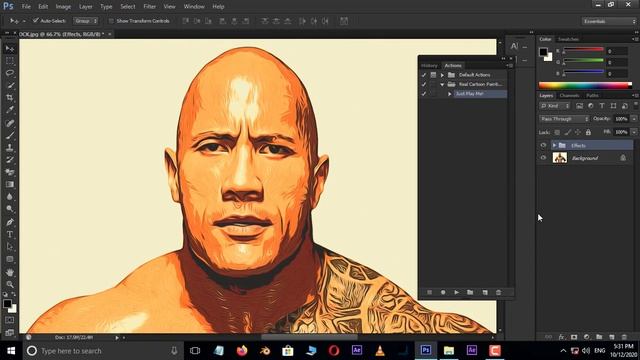The width and height of the screenshot is (640, 360).
Task: Select the Move tool in the toolbox
Action: click(x=10, y=49)
